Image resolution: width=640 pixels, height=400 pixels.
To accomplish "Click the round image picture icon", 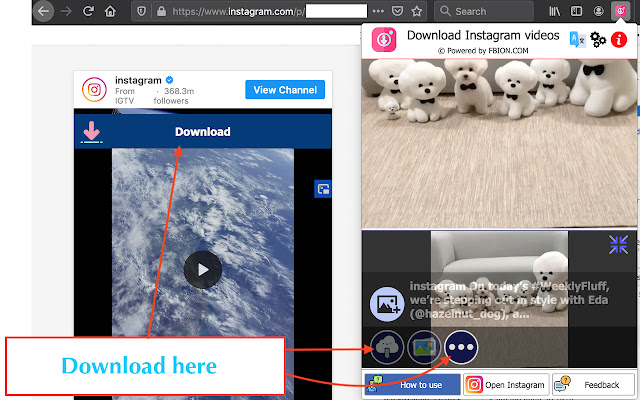I will point(424,347).
